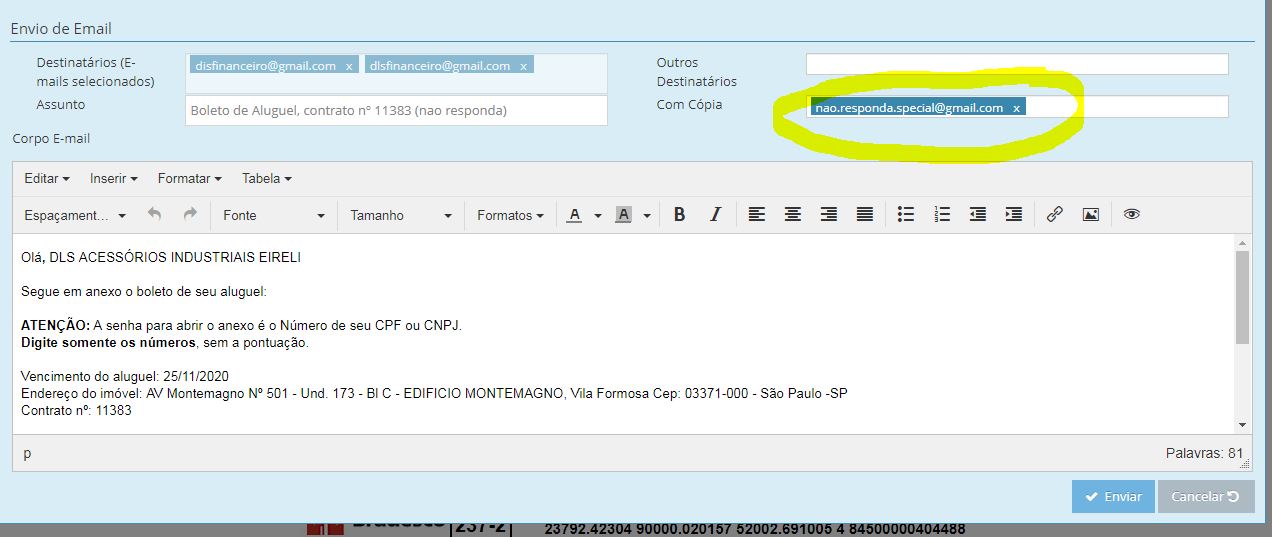
Task: Click the 'p' element path indicator
Action: (27, 453)
